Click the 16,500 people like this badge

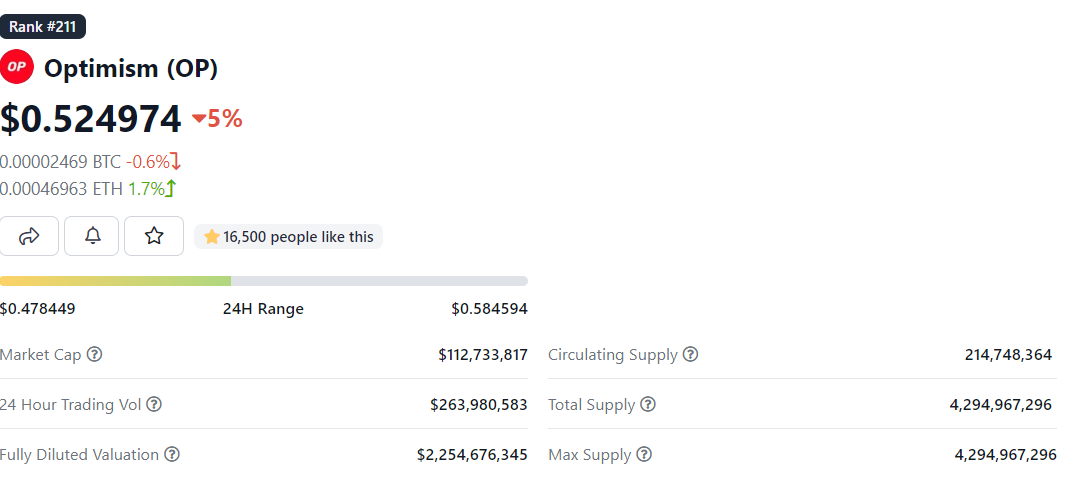pyautogui.click(x=288, y=237)
